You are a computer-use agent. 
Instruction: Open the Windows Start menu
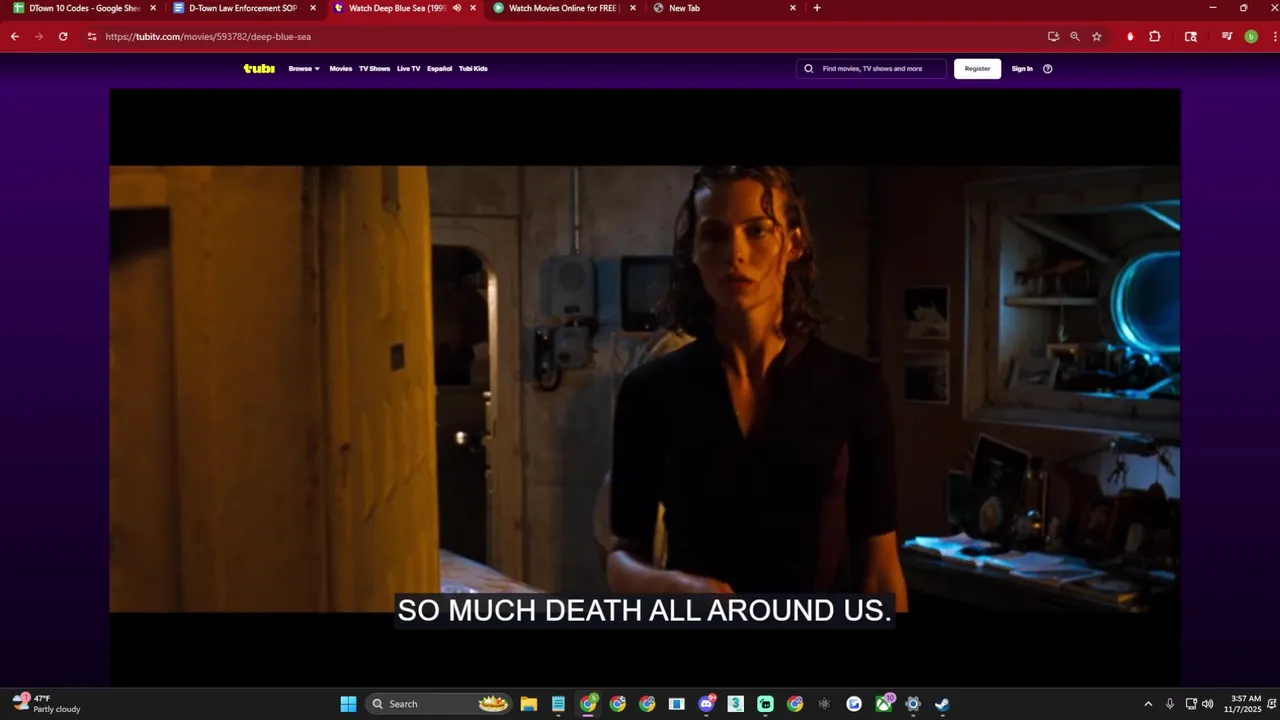coord(348,704)
